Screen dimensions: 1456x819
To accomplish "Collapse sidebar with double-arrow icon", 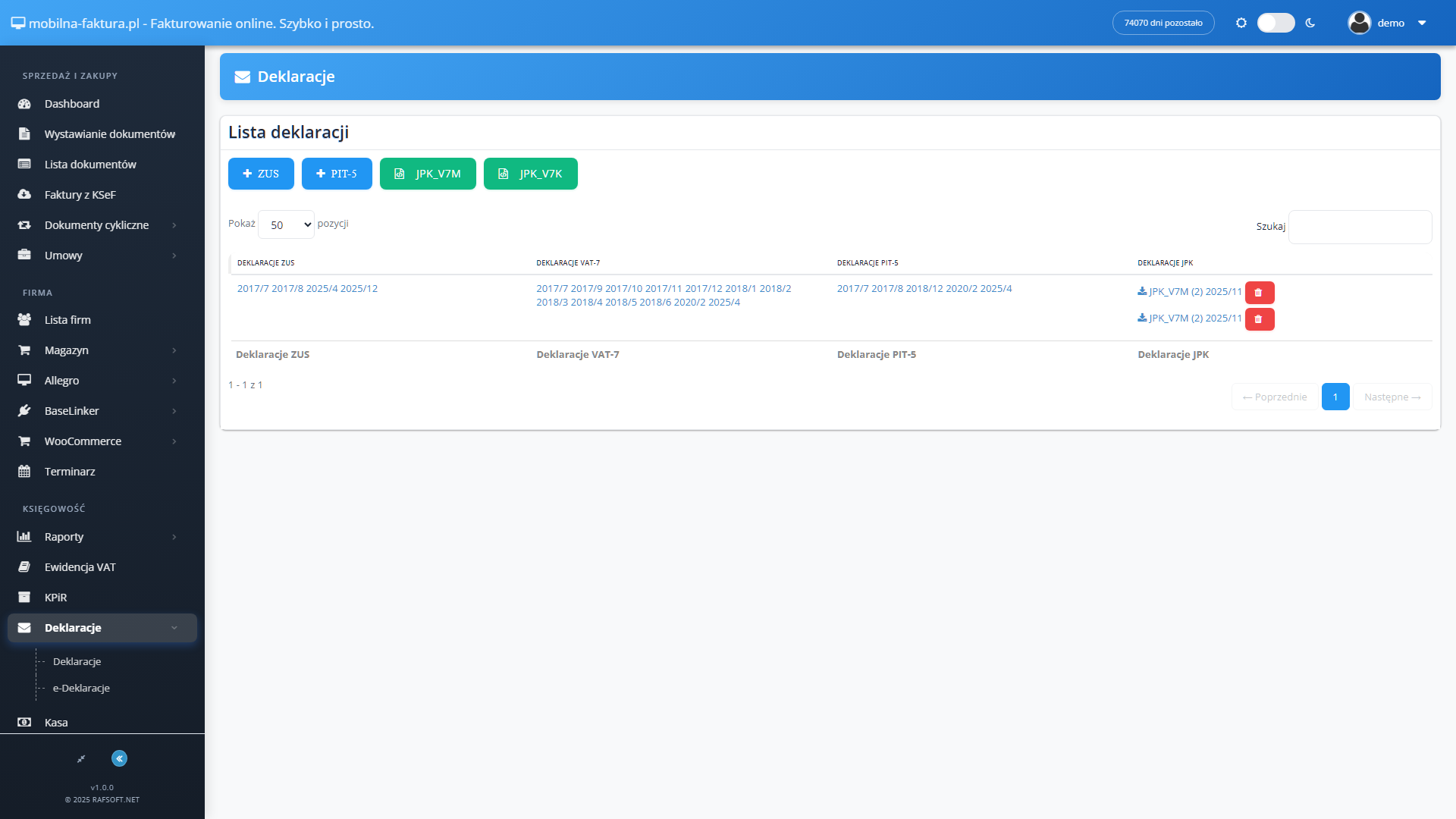I will (119, 758).
